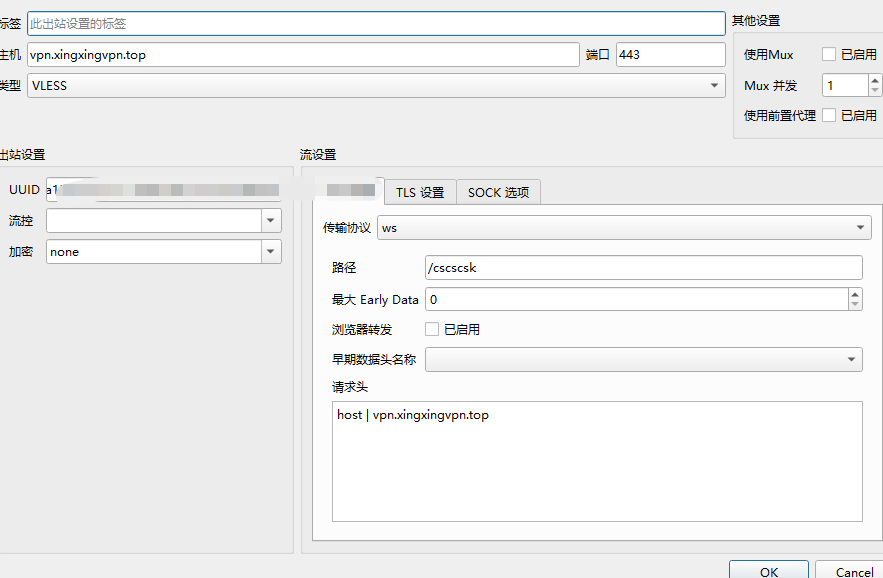Click the 请求头 request headers text area
The image size is (883, 578).
(x=597, y=460)
